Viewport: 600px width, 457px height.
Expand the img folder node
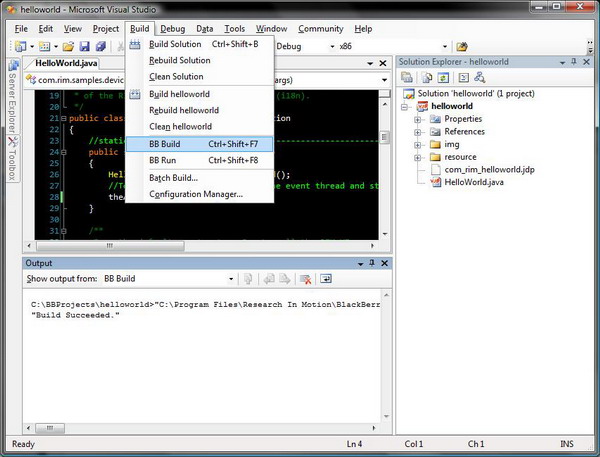pos(417,145)
